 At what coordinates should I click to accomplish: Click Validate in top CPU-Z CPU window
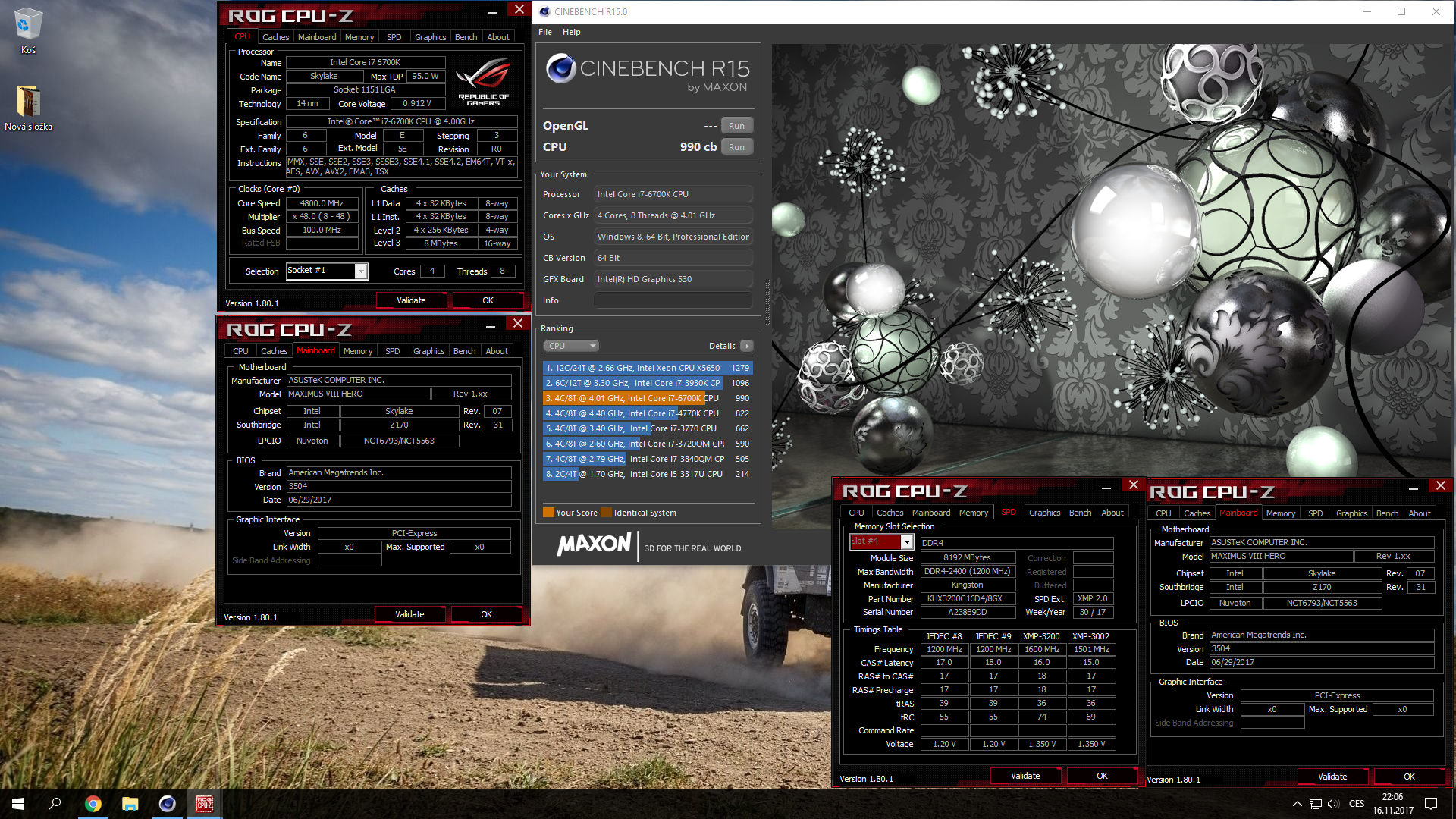point(411,300)
